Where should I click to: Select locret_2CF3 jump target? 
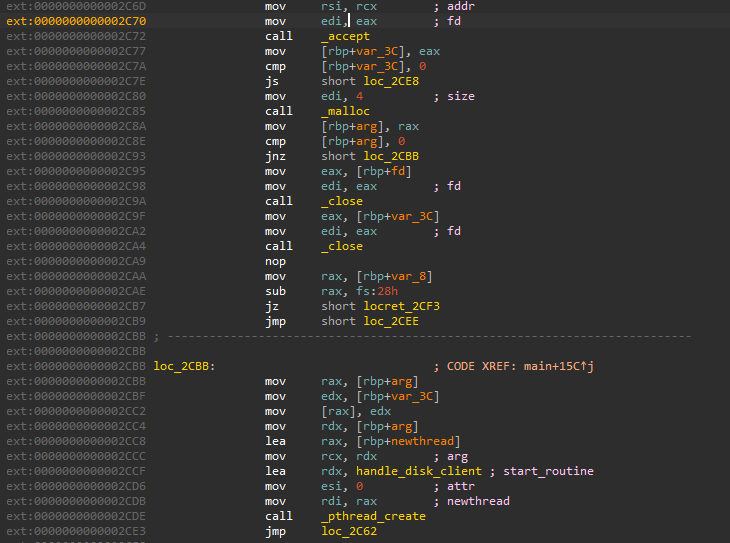401,306
